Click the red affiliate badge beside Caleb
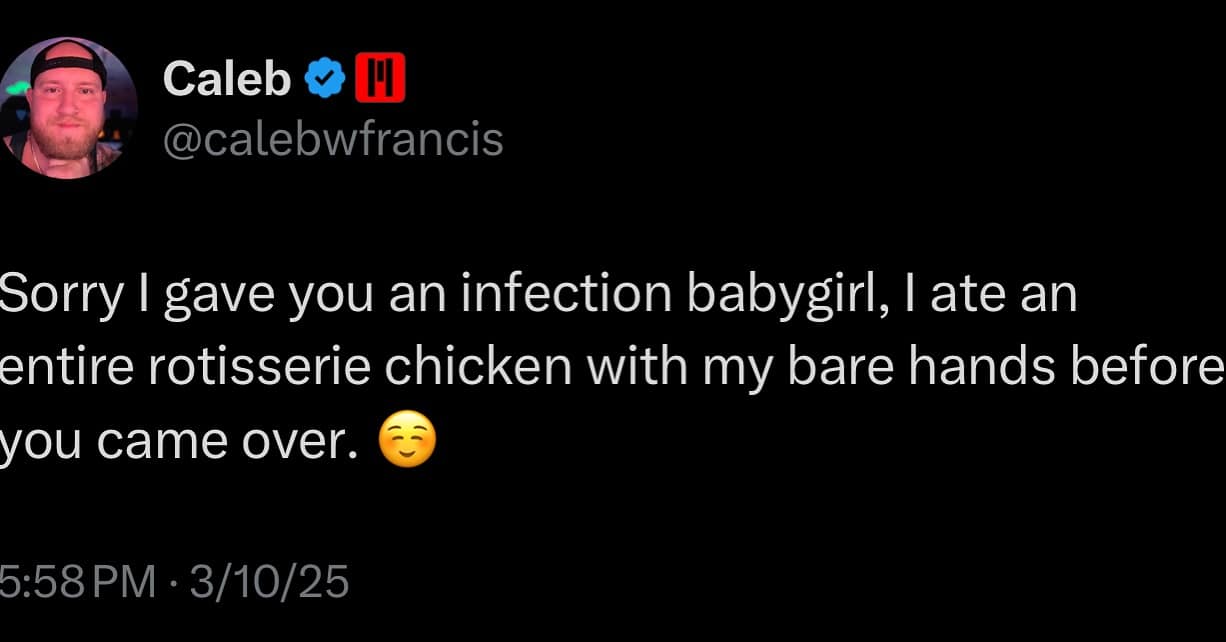 (x=380, y=79)
